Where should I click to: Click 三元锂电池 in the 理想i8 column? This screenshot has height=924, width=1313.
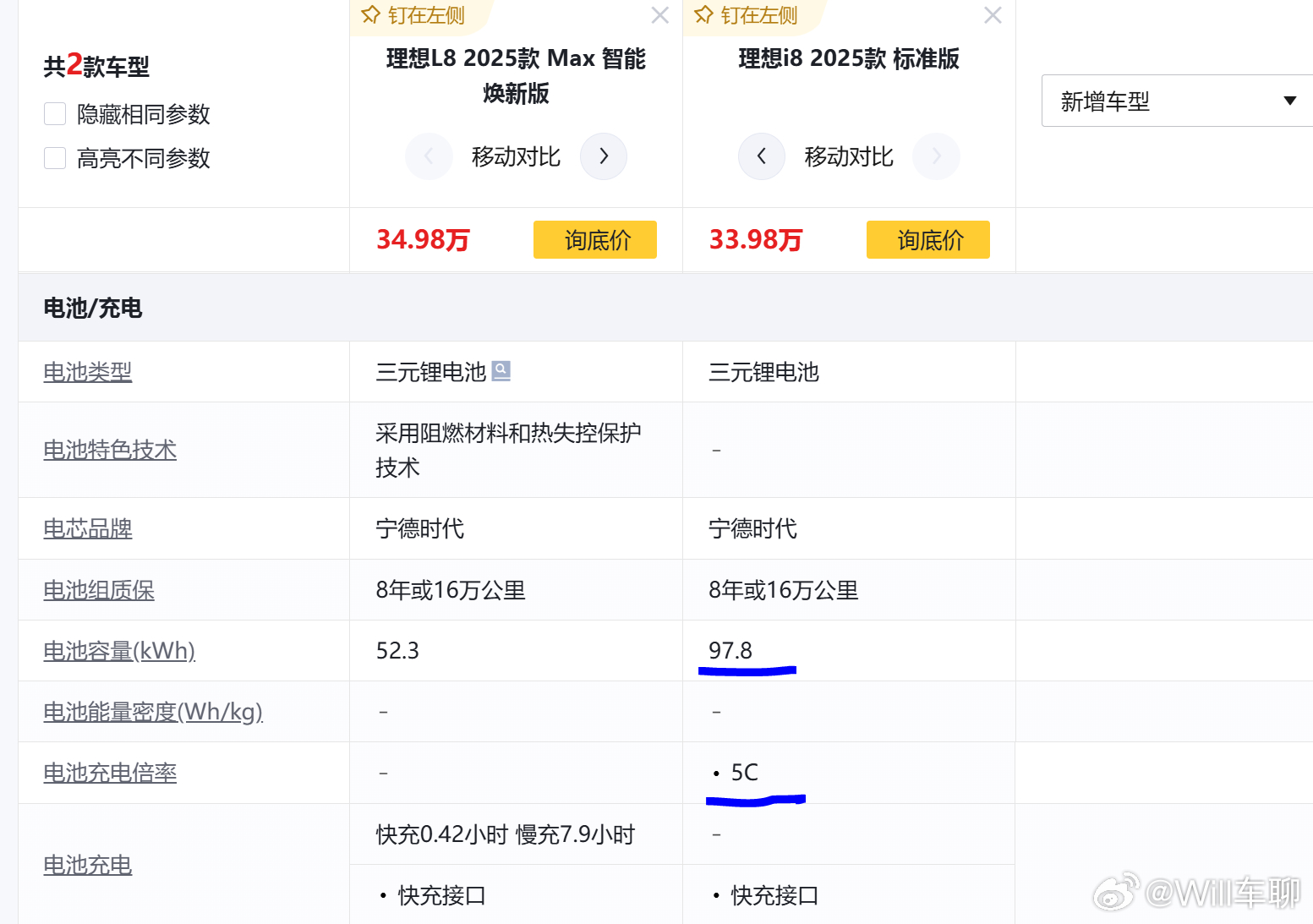pyautogui.click(x=764, y=372)
